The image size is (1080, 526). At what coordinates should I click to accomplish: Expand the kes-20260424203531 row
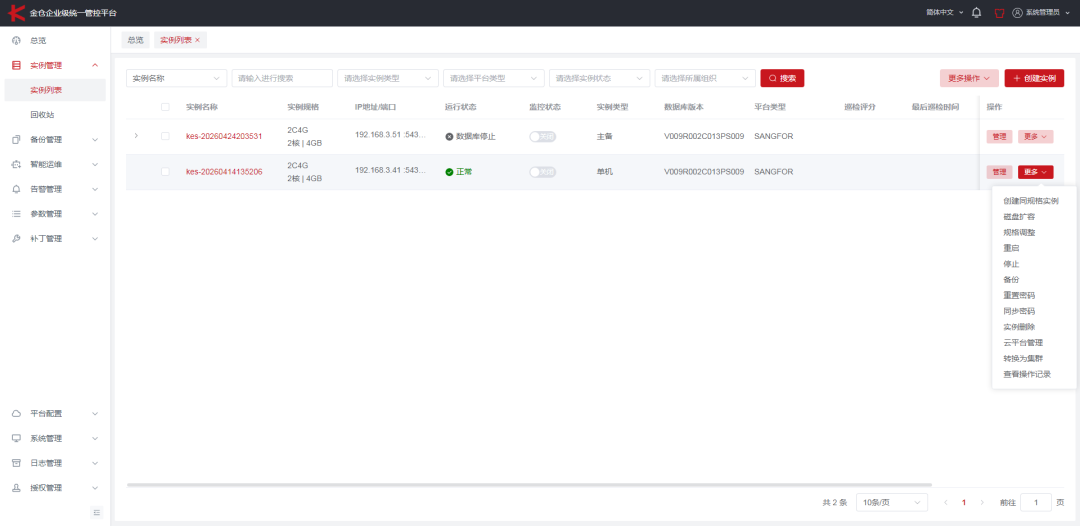(136, 136)
